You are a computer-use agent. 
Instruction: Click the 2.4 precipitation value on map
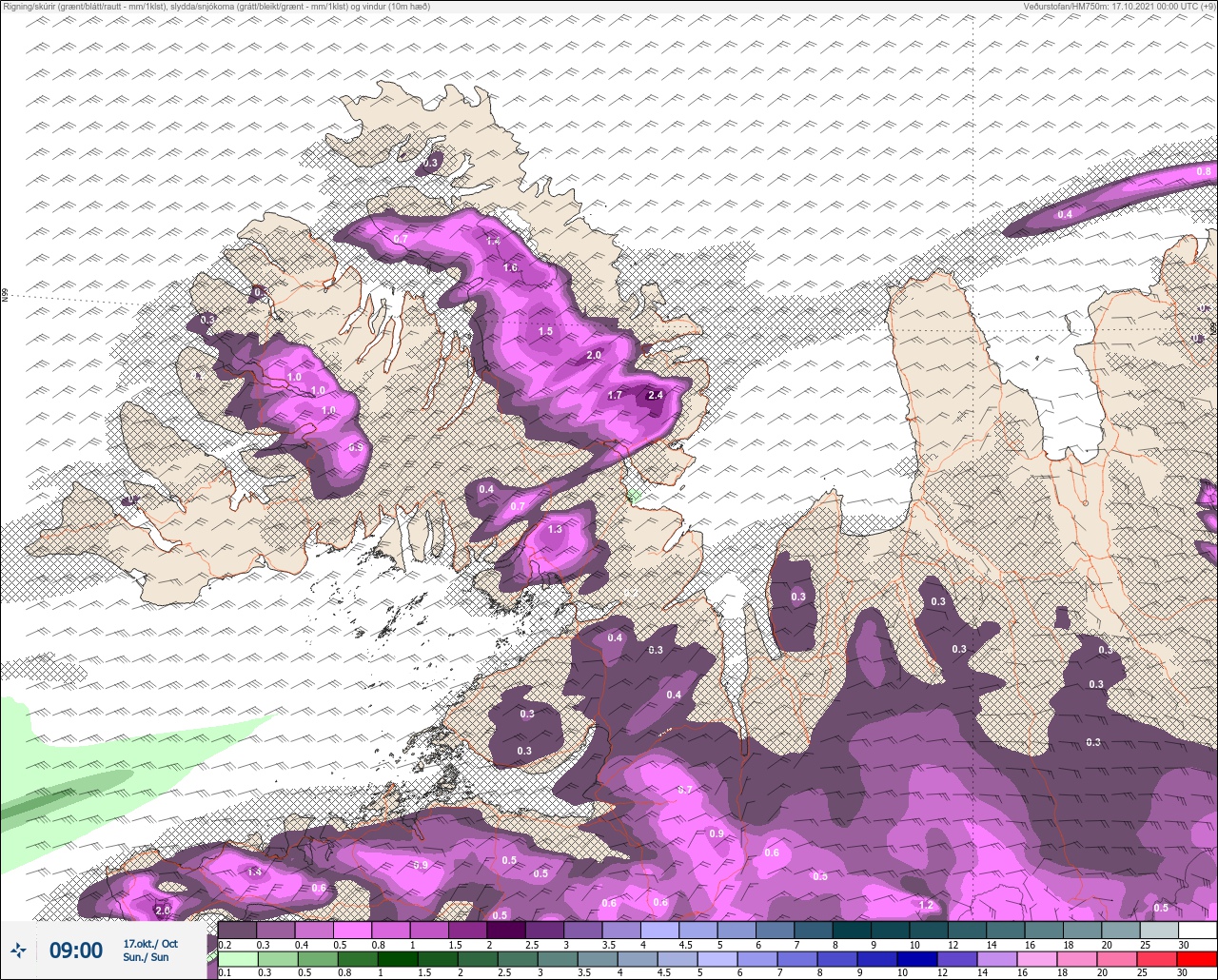655,395
